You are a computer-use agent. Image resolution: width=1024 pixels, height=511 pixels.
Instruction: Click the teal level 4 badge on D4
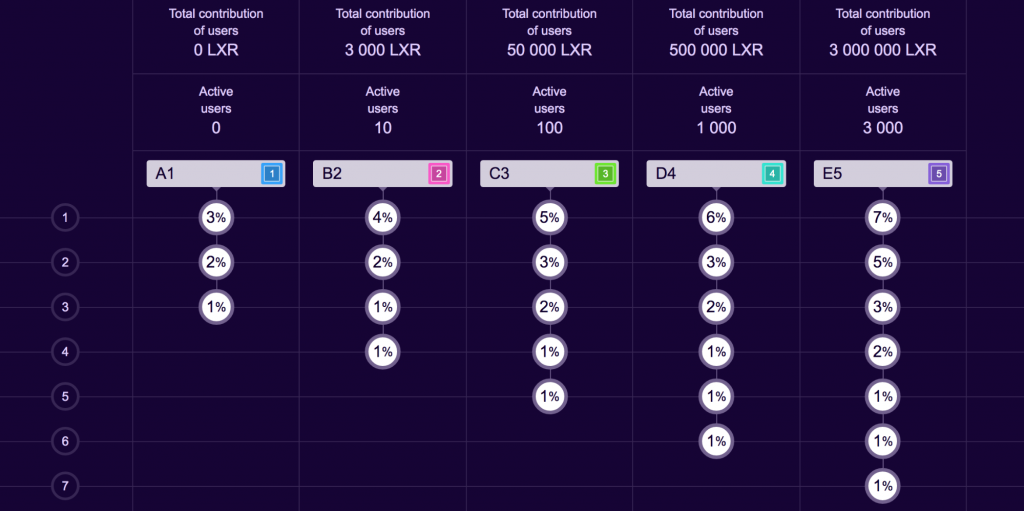tap(771, 174)
